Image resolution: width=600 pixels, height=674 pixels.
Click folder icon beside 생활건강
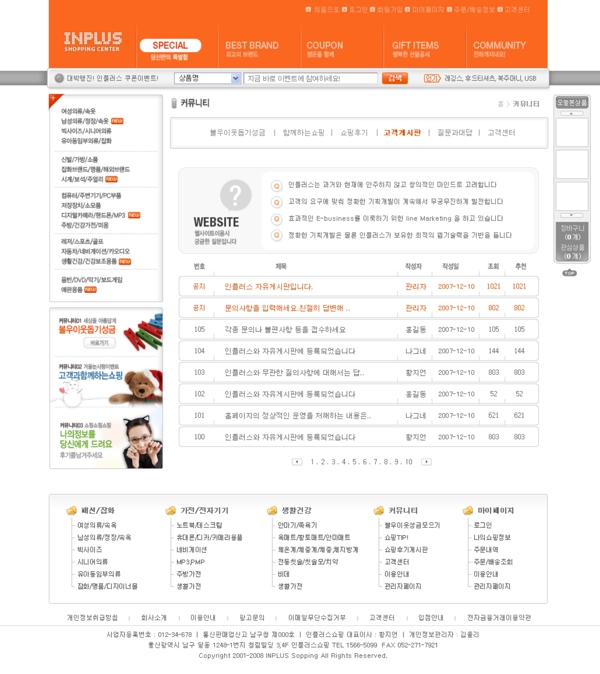pos(272,510)
